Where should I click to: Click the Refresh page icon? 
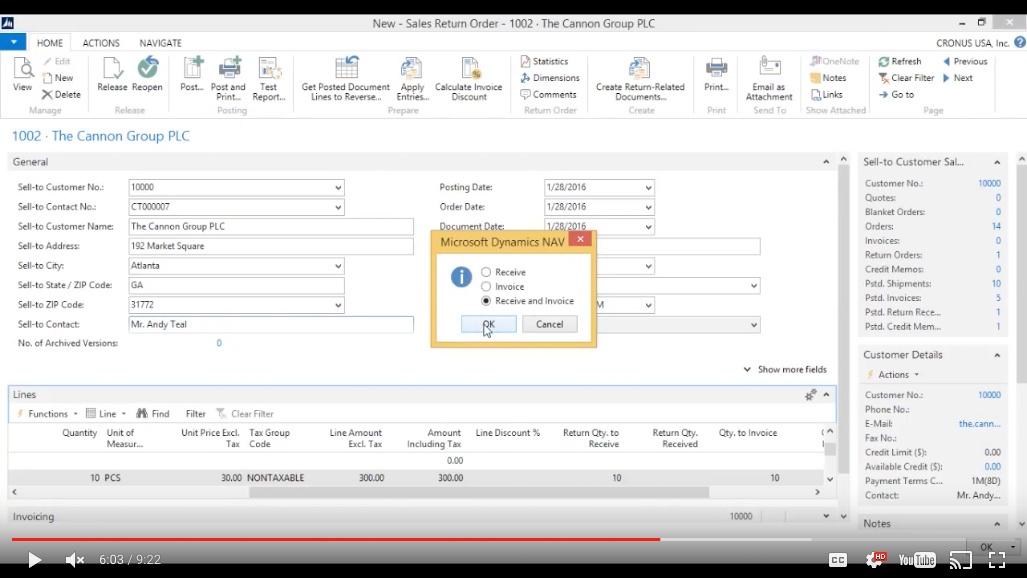tap(884, 62)
